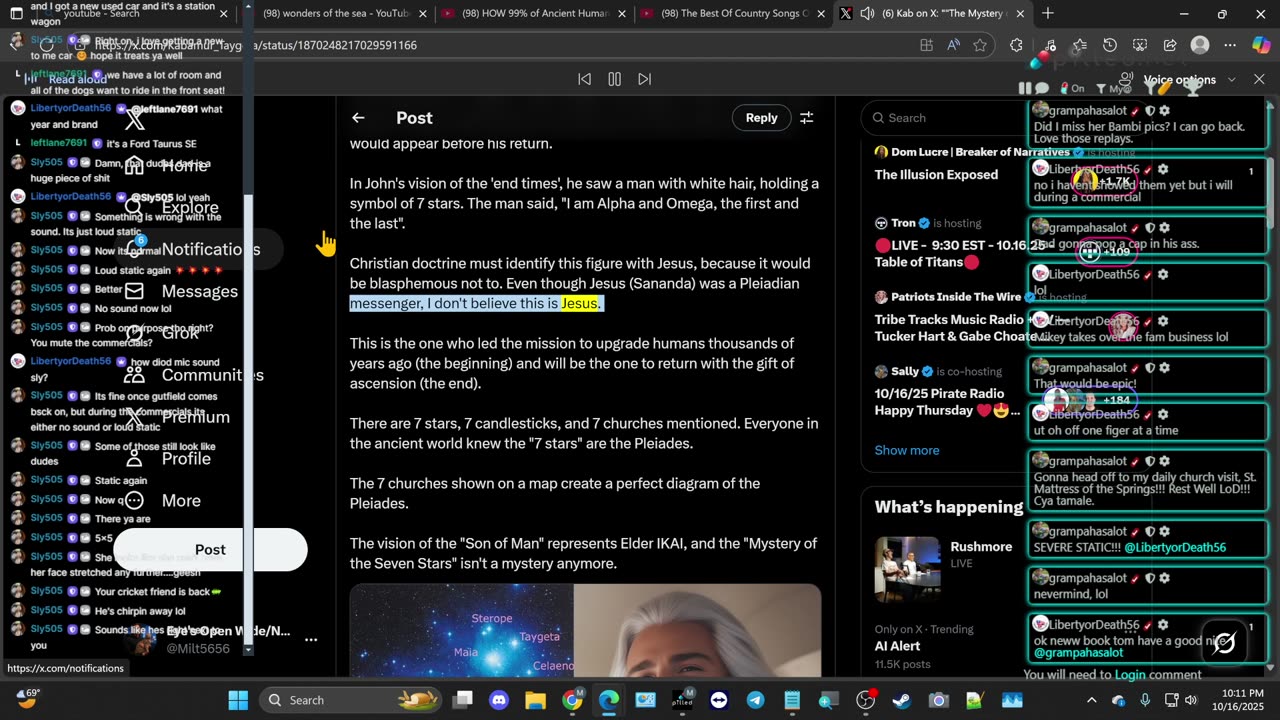Close the Read aloud toolbar
1280x720 pixels.
click(1259, 80)
